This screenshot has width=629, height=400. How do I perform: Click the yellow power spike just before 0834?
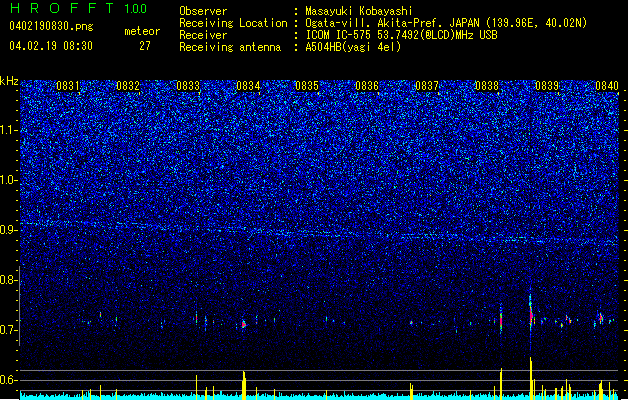[243, 385]
